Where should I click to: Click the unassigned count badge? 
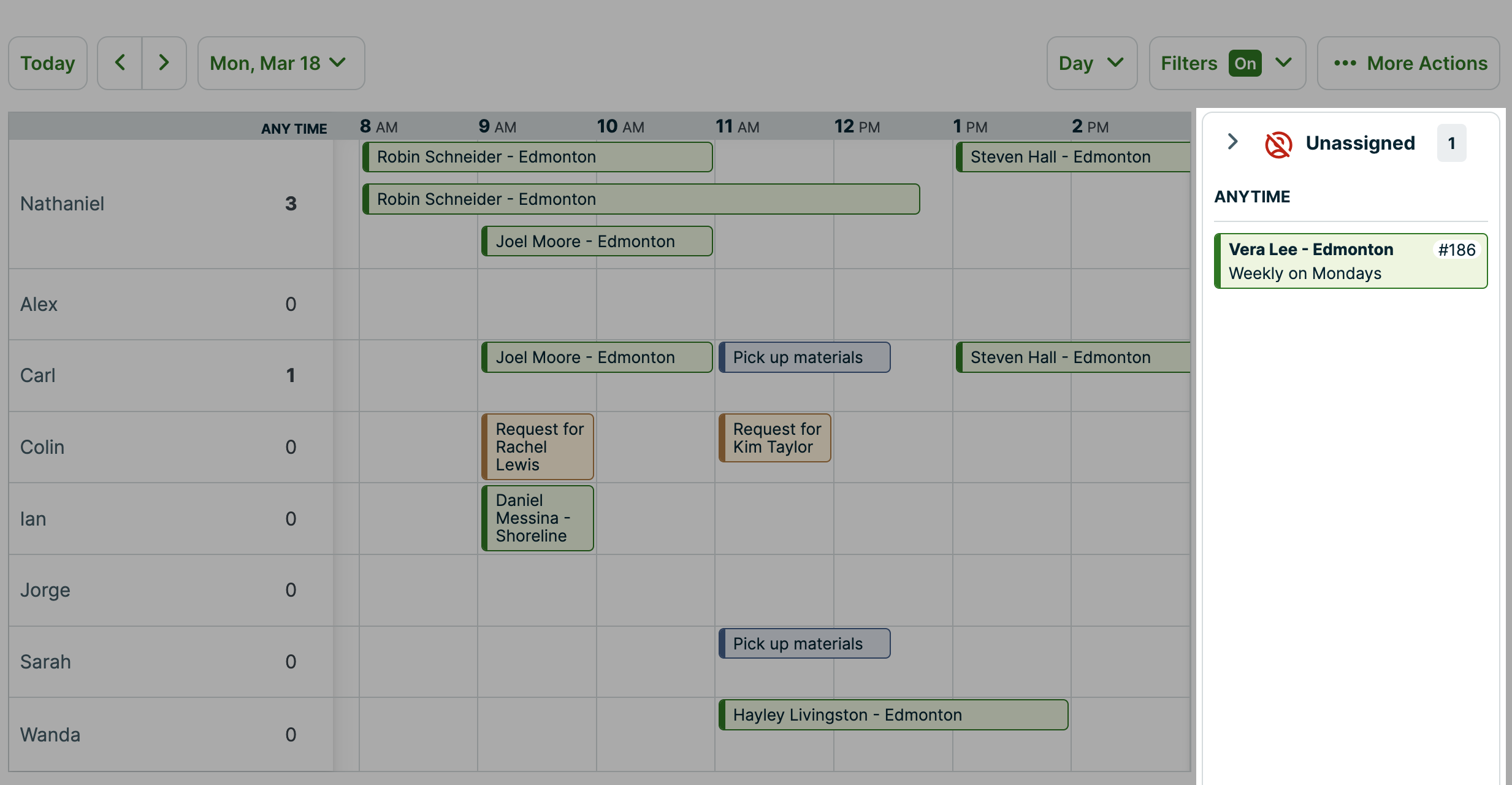(x=1451, y=144)
